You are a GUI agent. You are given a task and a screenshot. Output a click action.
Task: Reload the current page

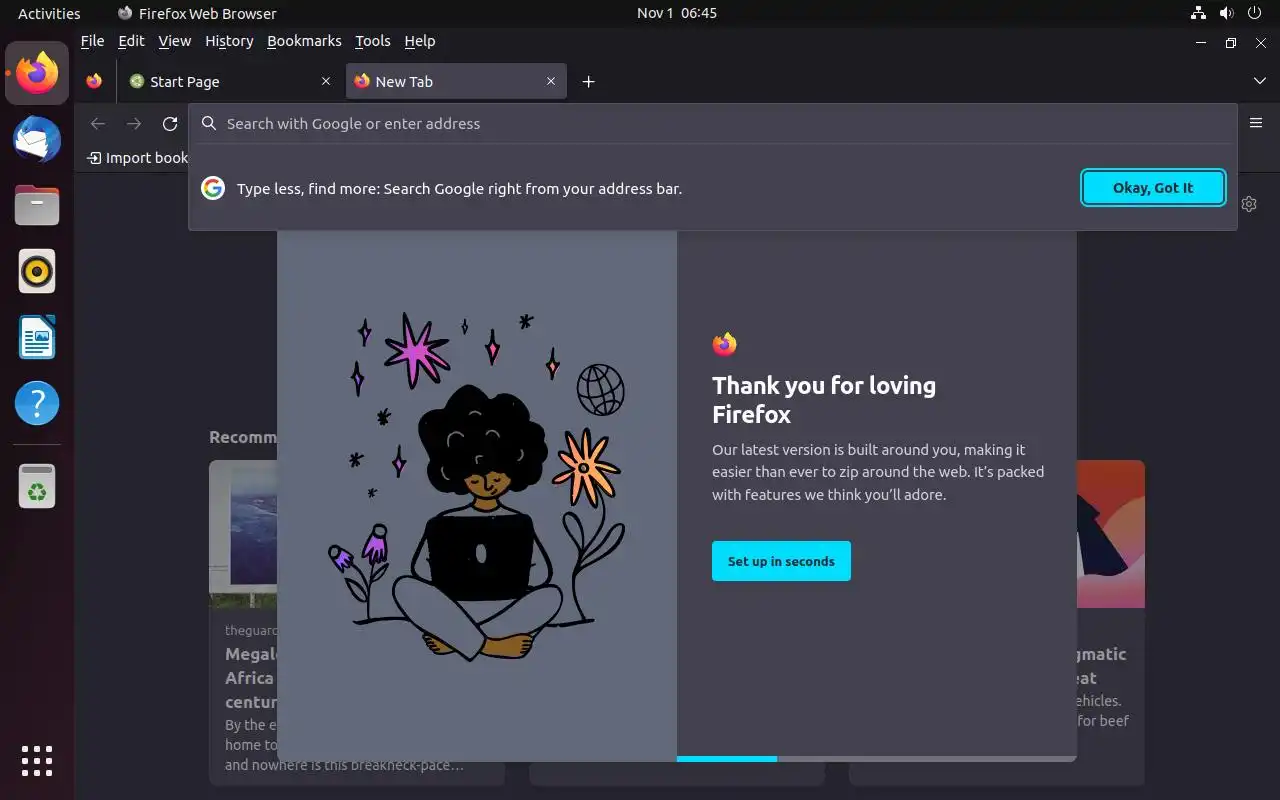170,124
